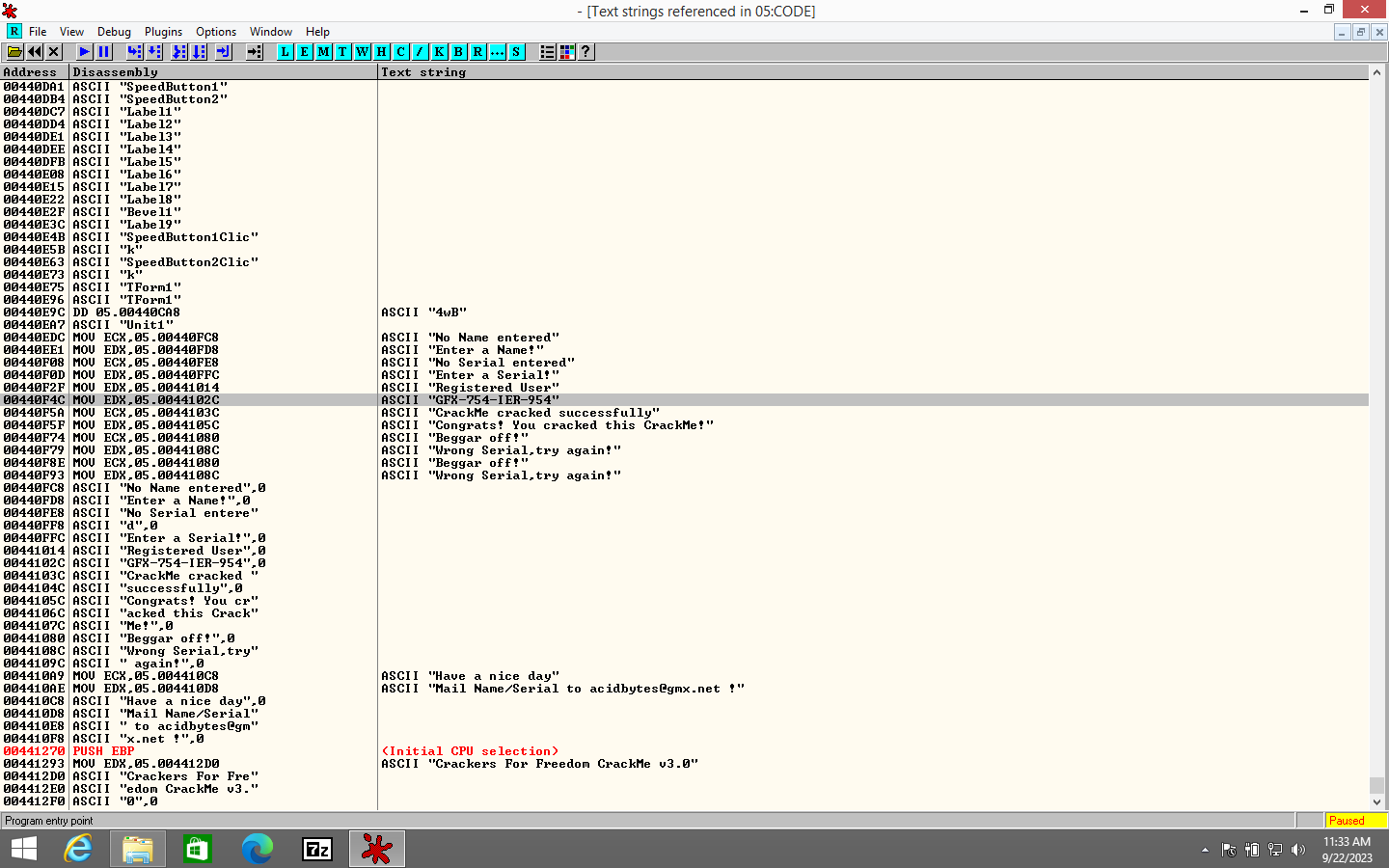
Task: Open Executable modules window (E button)
Action: 305,52
